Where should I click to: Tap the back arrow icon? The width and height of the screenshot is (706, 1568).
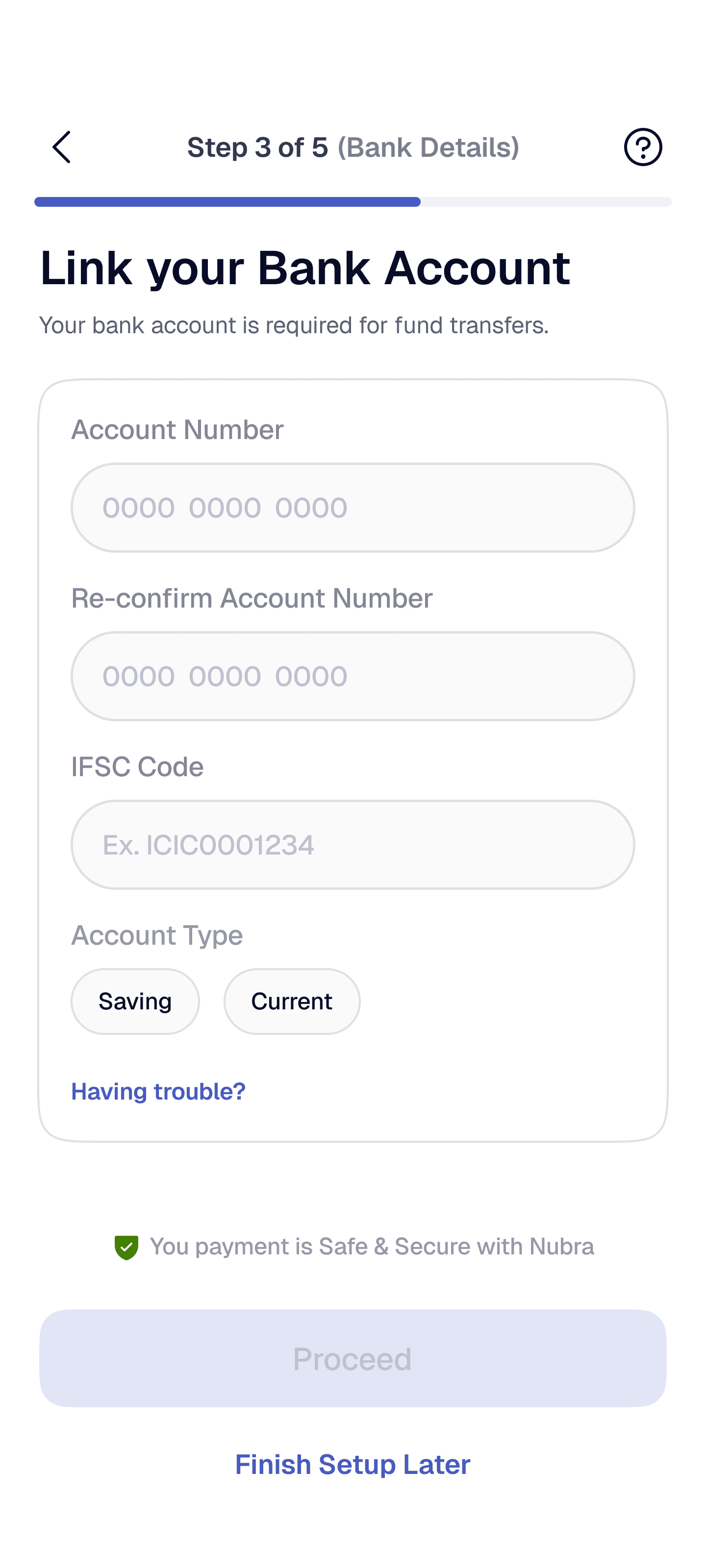(x=61, y=147)
